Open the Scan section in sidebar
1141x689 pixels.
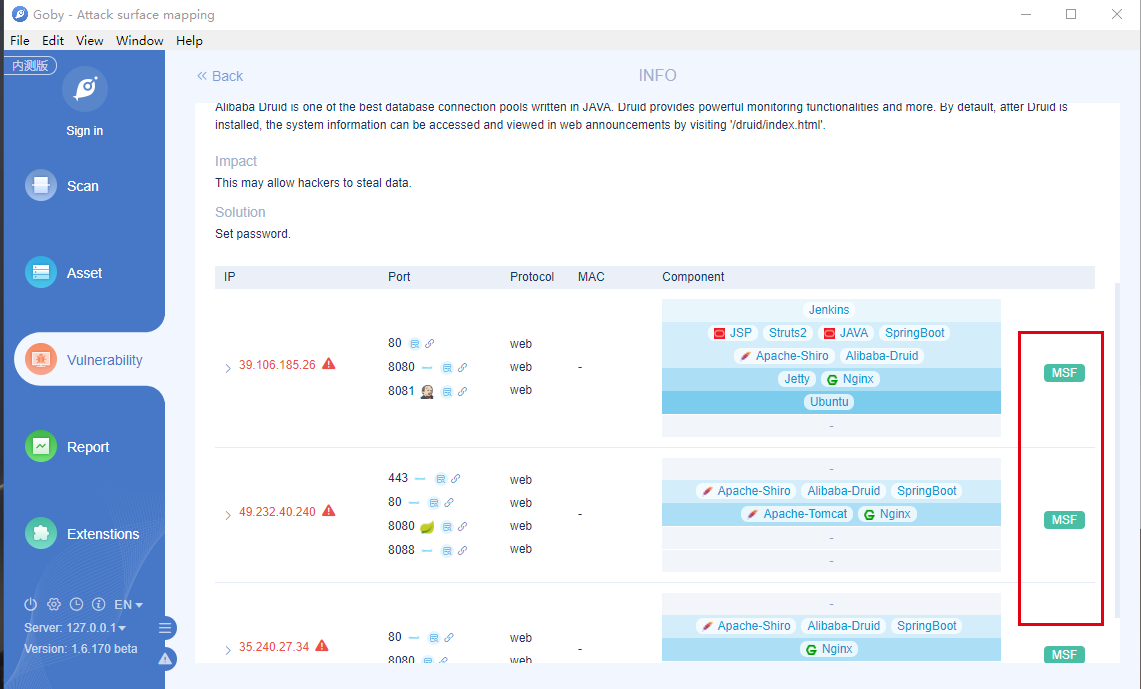tap(63, 186)
